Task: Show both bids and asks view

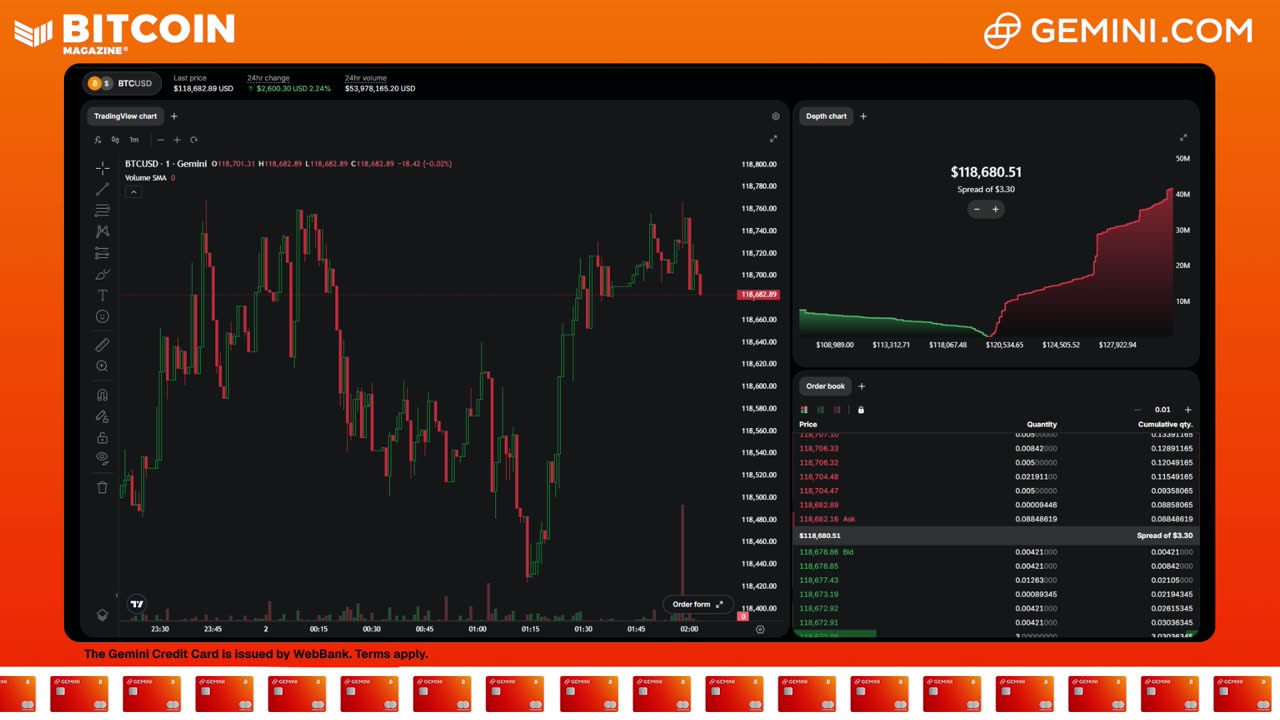Action: pyautogui.click(x=804, y=410)
